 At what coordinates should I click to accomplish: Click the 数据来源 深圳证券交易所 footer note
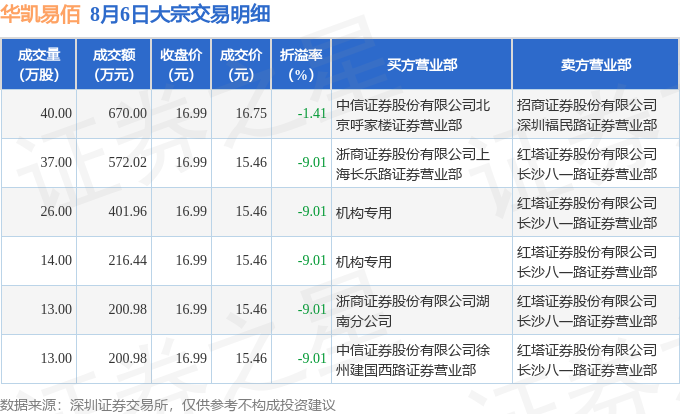coord(168,405)
